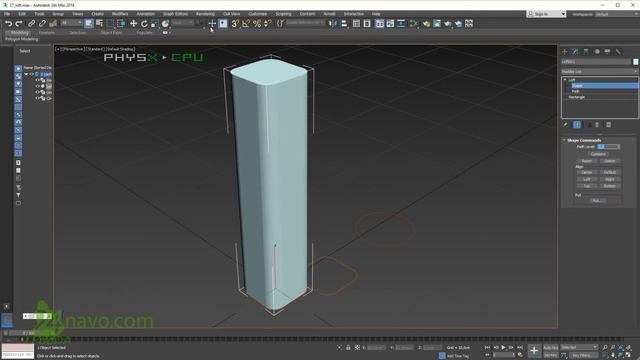Open the Default Shading viewport menu
The height and width of the screenshot is (360, 640).
tap(121, 49)
